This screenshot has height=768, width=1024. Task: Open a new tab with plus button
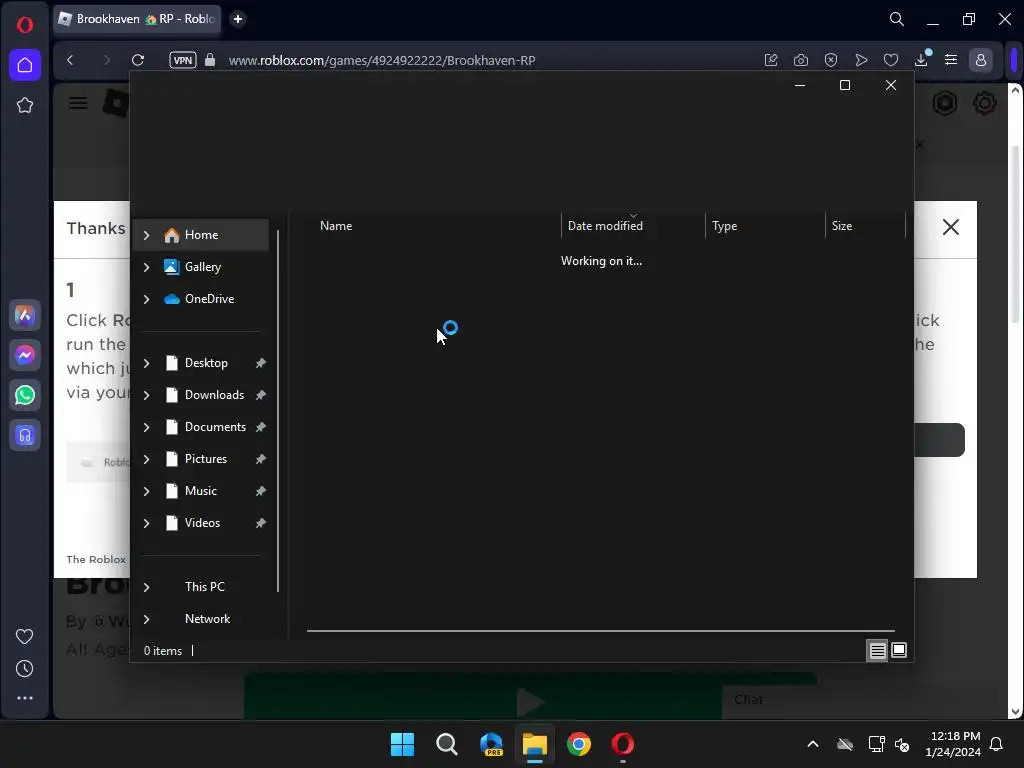pos(238,19)
